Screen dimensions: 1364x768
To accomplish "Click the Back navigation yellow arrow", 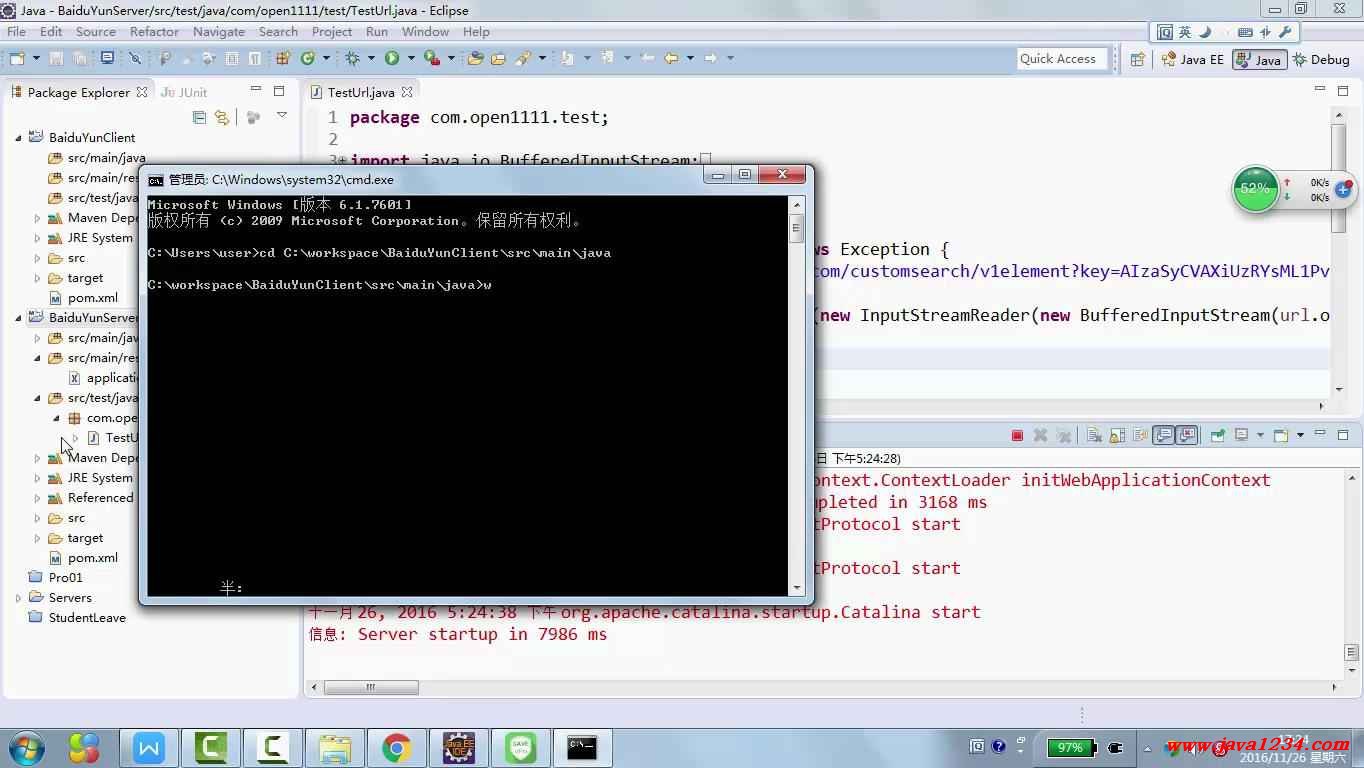I will [671, 58].
